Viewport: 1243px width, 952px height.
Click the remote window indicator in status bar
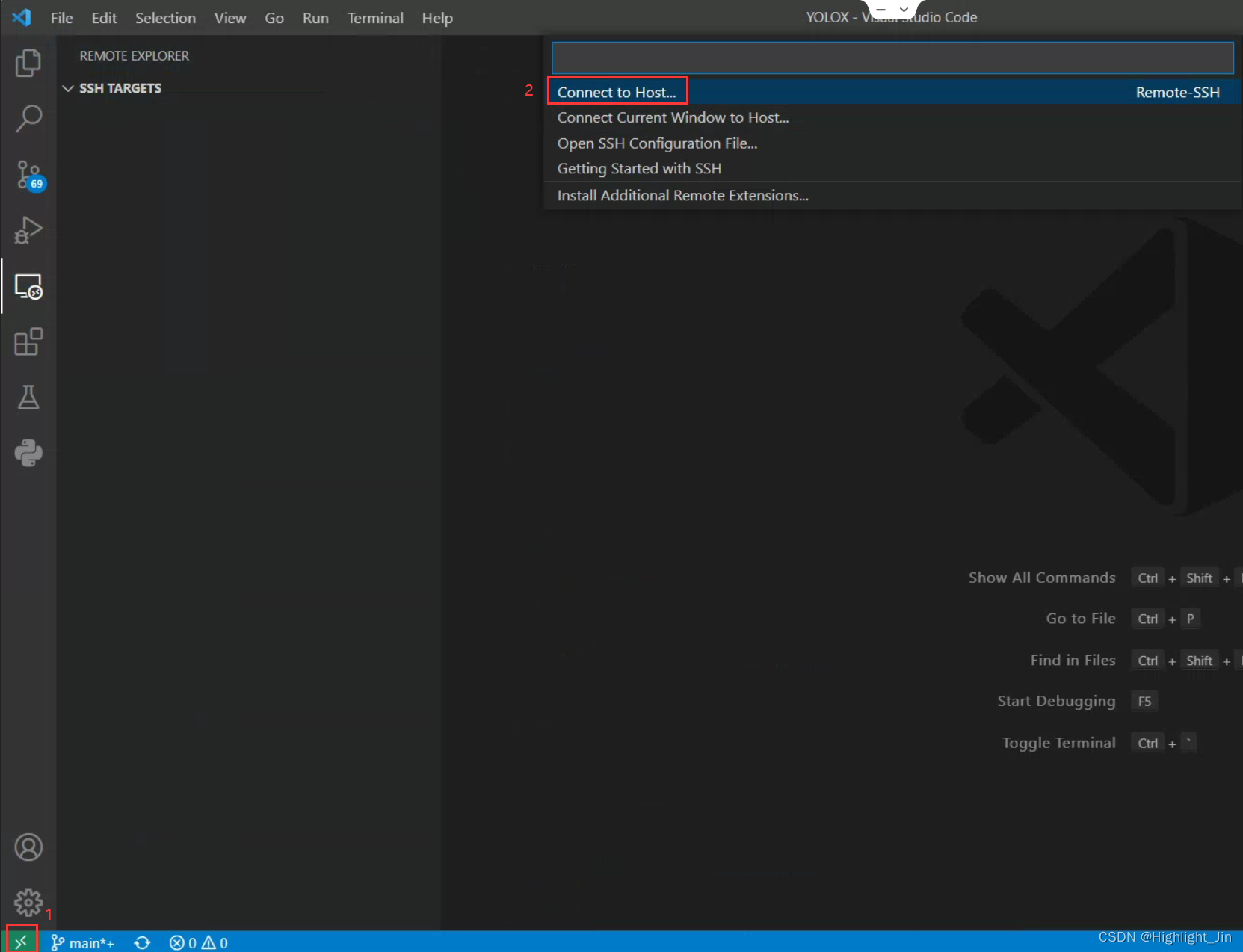point(21,942)
